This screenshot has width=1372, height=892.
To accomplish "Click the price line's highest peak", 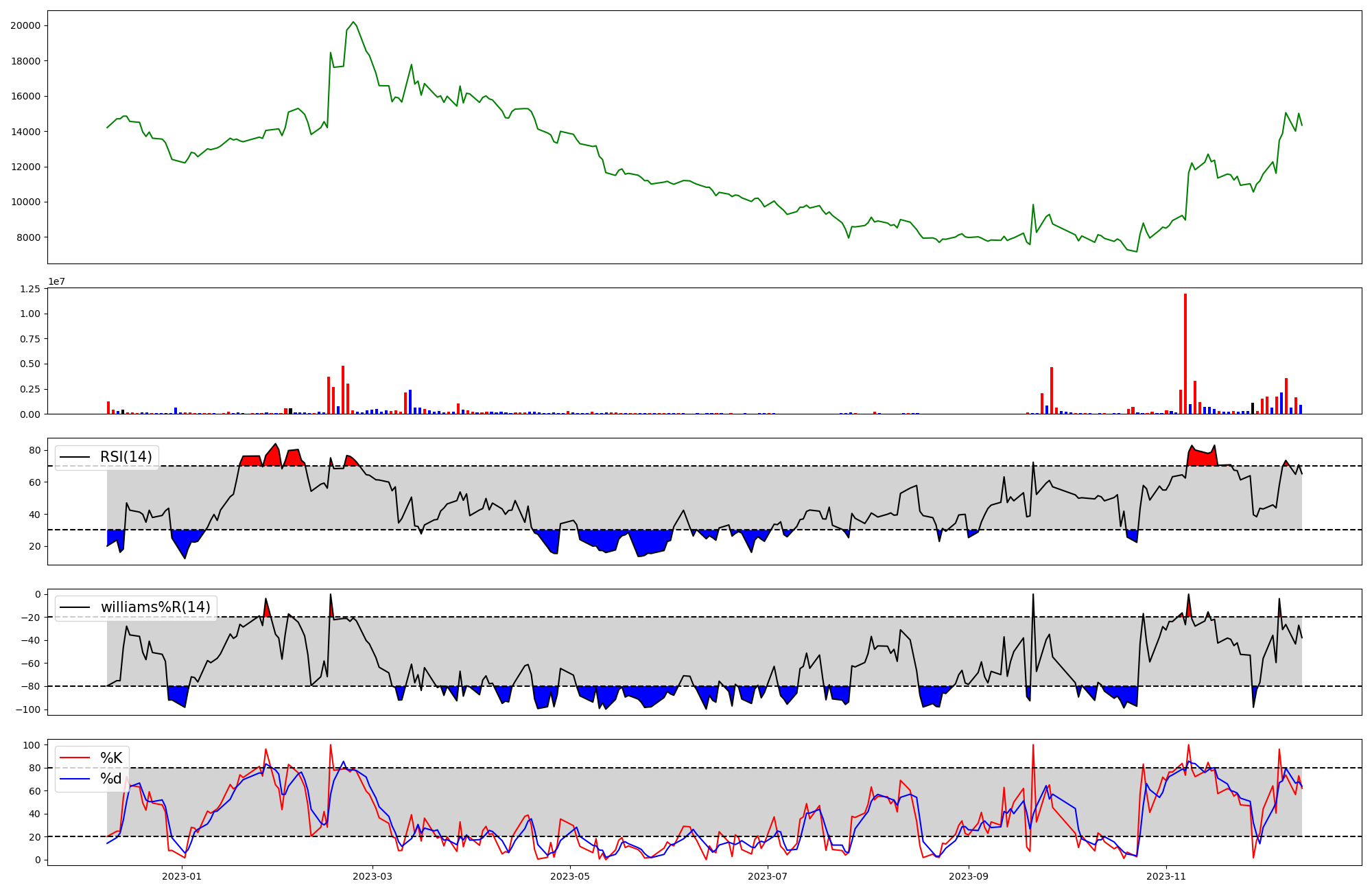I will point(353,22).
